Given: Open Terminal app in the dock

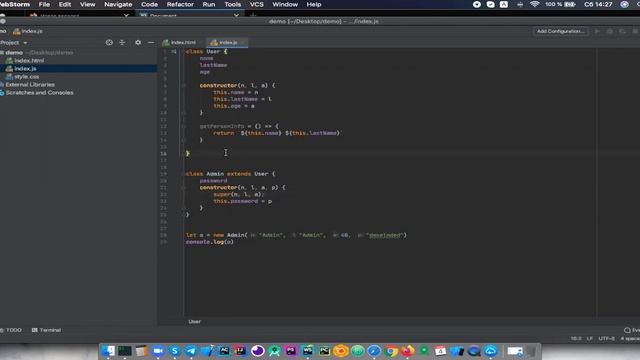Looking at the screenshot, I should (x=125, y=351).
